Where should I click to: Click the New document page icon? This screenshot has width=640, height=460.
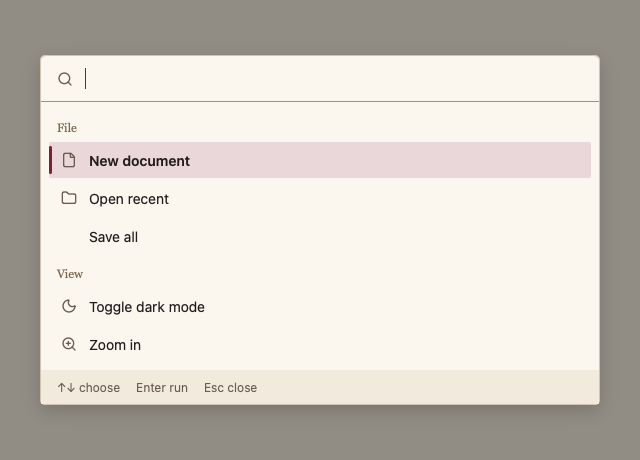click(69, 160)
